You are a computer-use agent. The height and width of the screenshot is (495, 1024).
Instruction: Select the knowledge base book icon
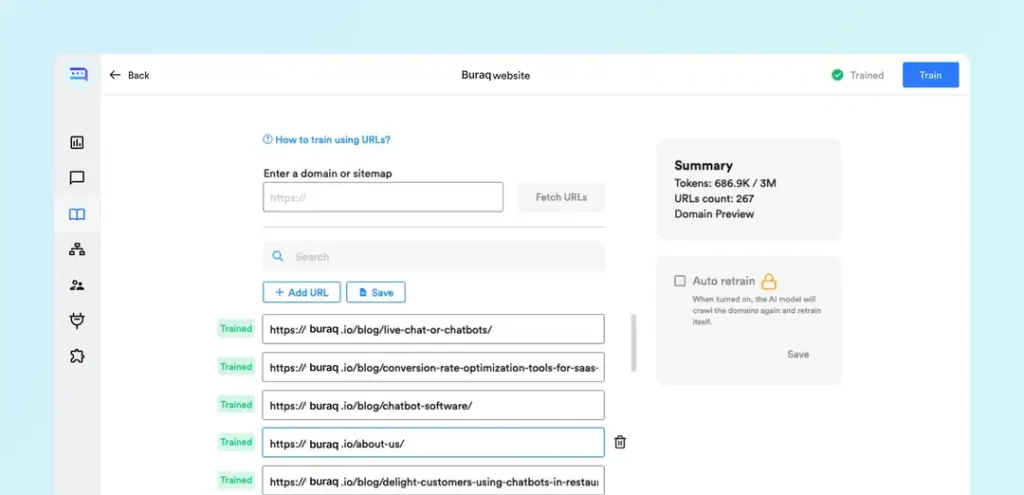pyautogui.click(x=77, y=214)
